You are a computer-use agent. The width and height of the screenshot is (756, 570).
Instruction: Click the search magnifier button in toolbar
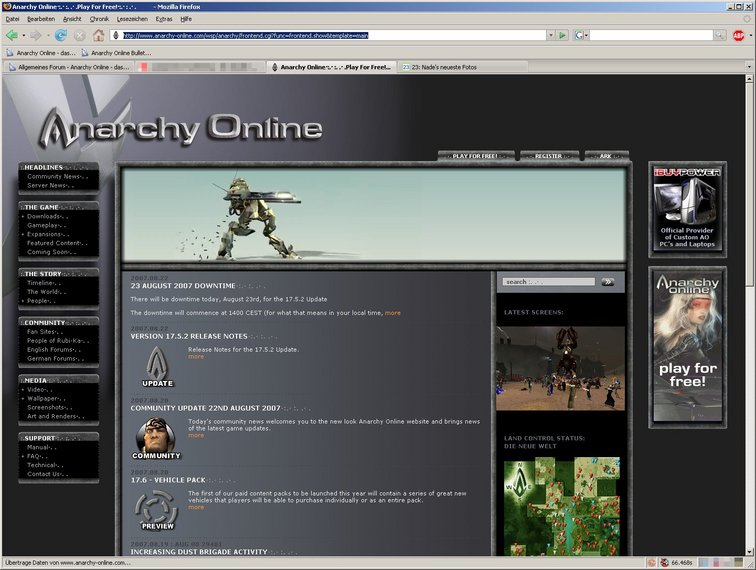pyautogui.click(x=719, y=35)
